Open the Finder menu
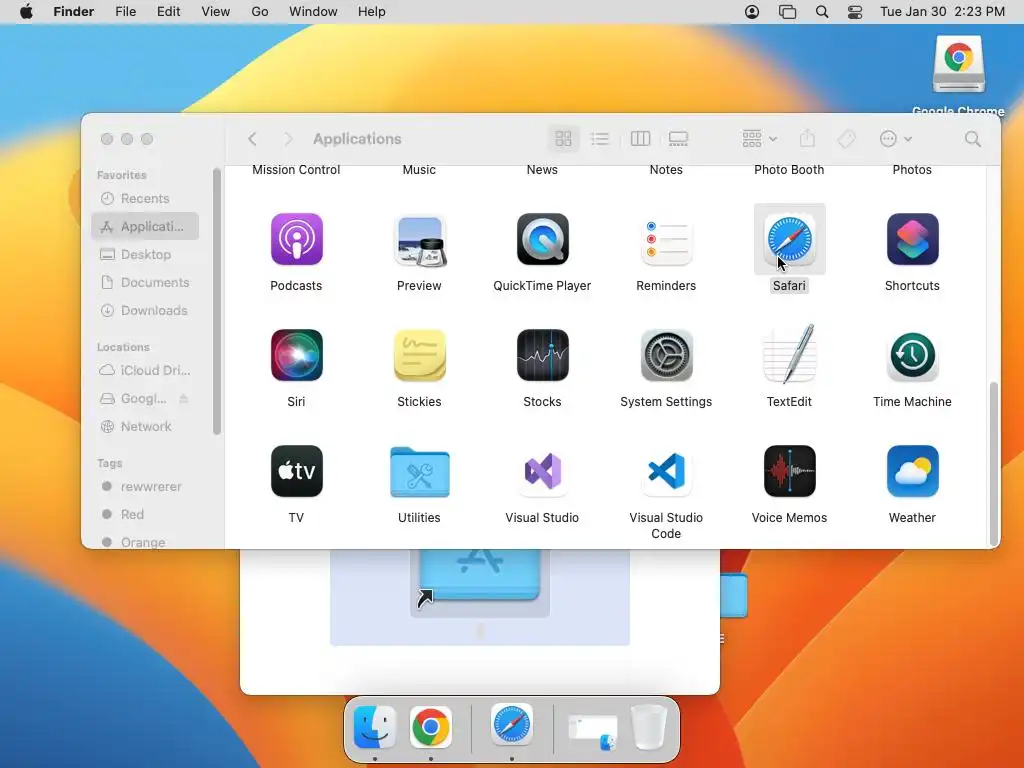 tap(74, 12)
